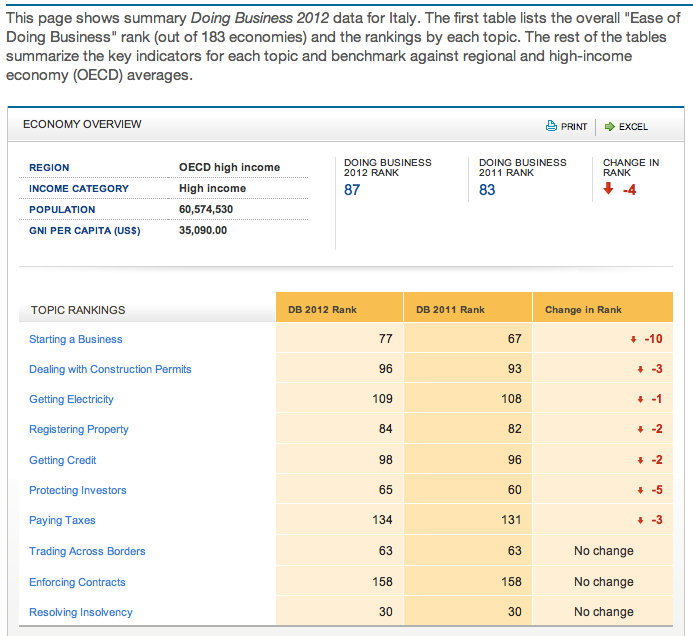This screenshot has height=636, width=693.
Task: Click the GNI per capita value 35,090.00
Action: (x=203, y=230)
